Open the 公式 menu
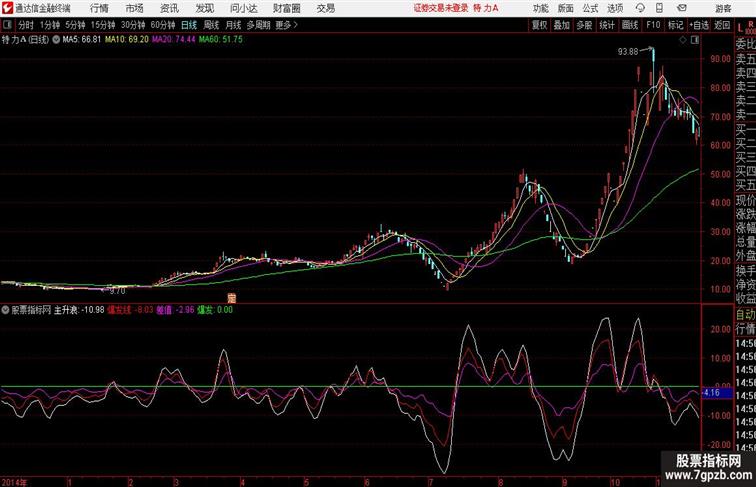 (x=590, y=8)
